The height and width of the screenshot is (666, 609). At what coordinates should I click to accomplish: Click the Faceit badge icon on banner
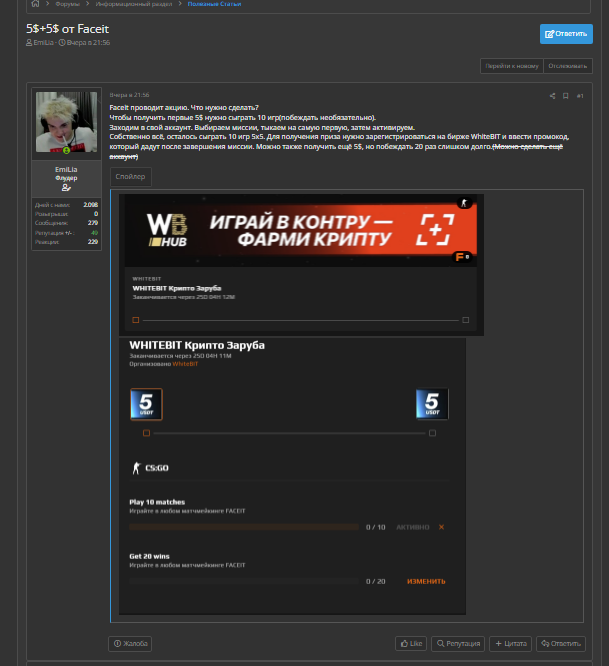[x=462, y=257]
